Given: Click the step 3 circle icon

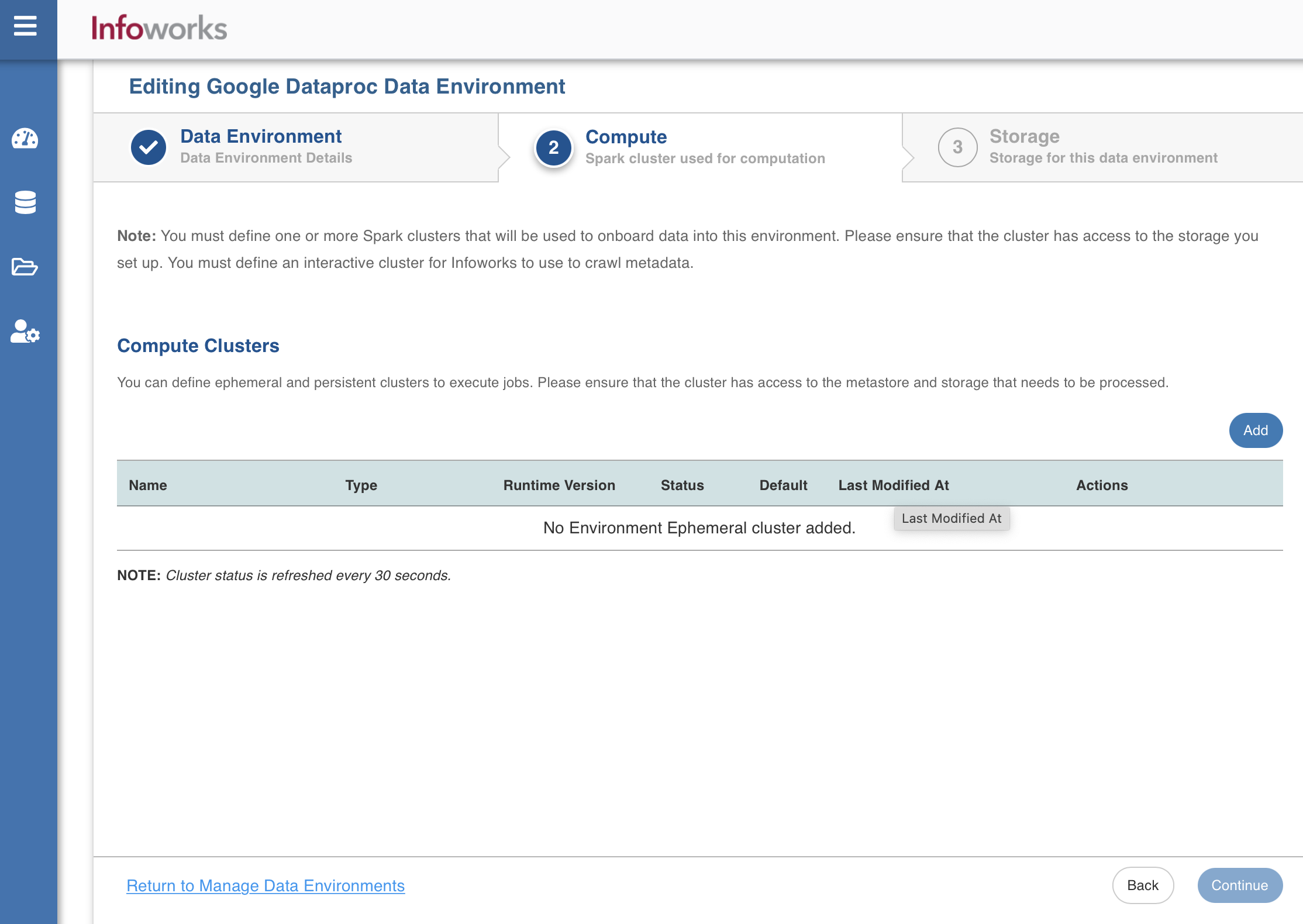Looking at the screenshot, I should pyautogui.click(x=957, y=147).
